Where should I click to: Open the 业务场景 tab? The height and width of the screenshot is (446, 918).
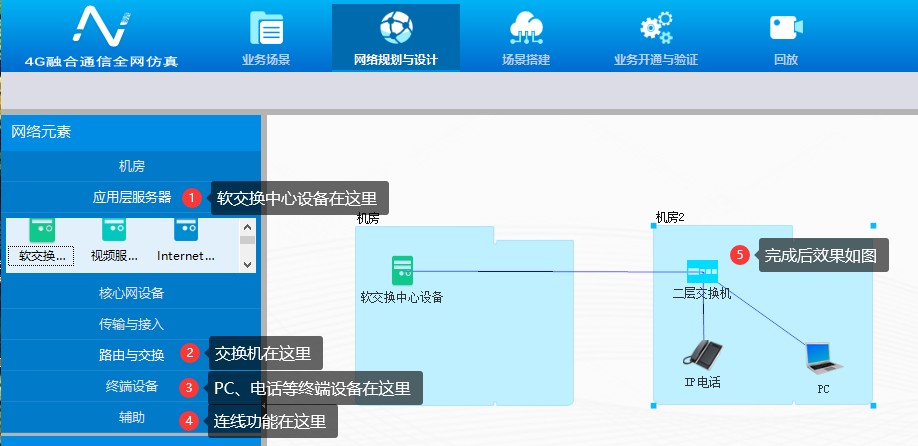point(266,37)
